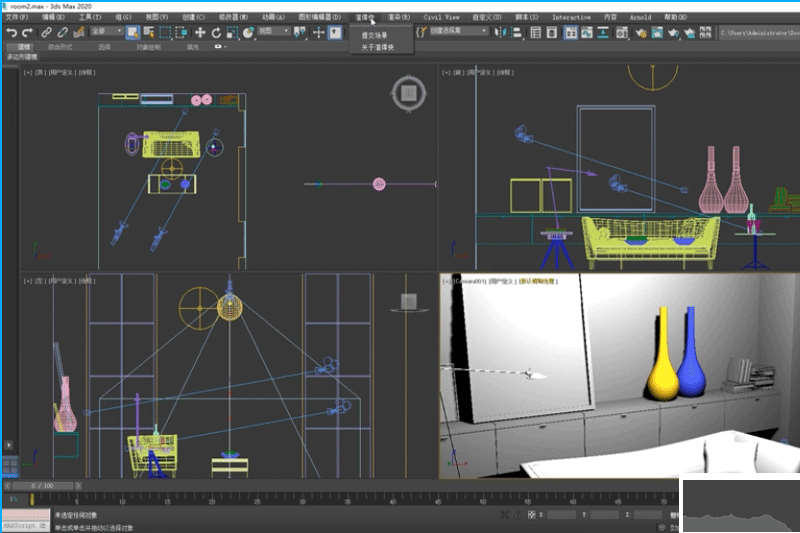
Task: Click the Redo arrow icon
Action: 28,32
